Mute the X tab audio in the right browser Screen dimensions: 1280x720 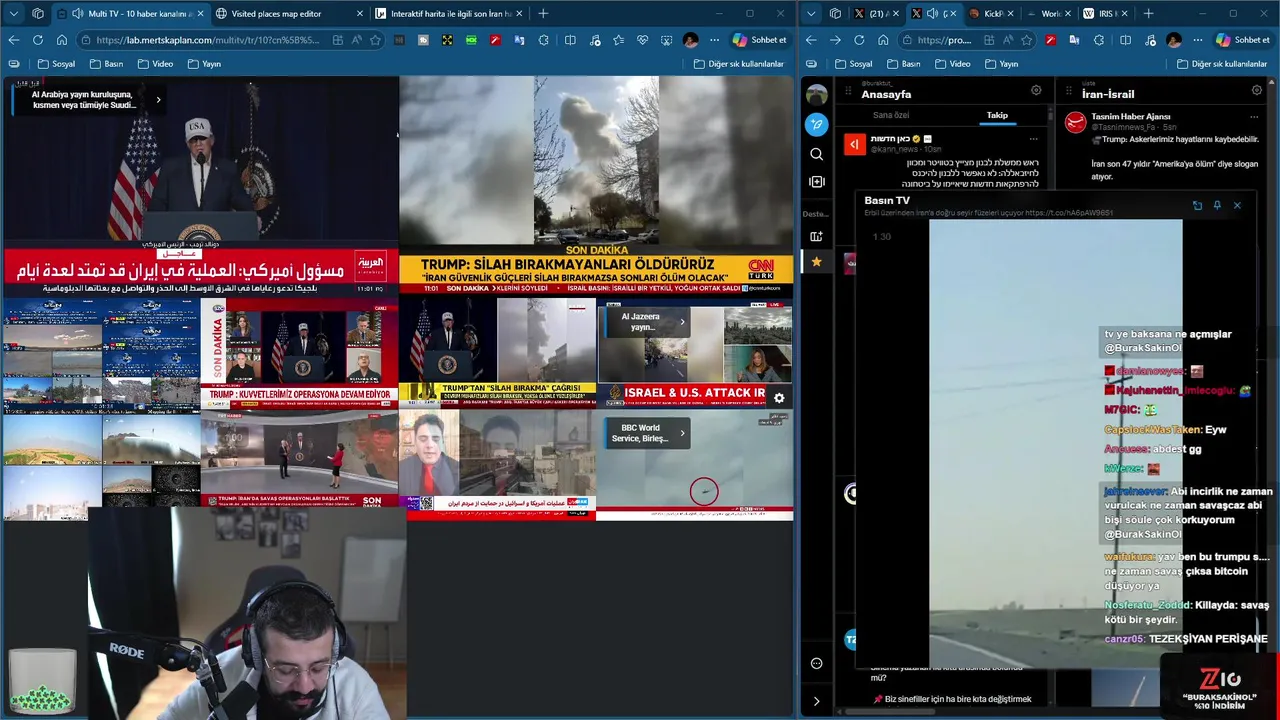point(932,14)
